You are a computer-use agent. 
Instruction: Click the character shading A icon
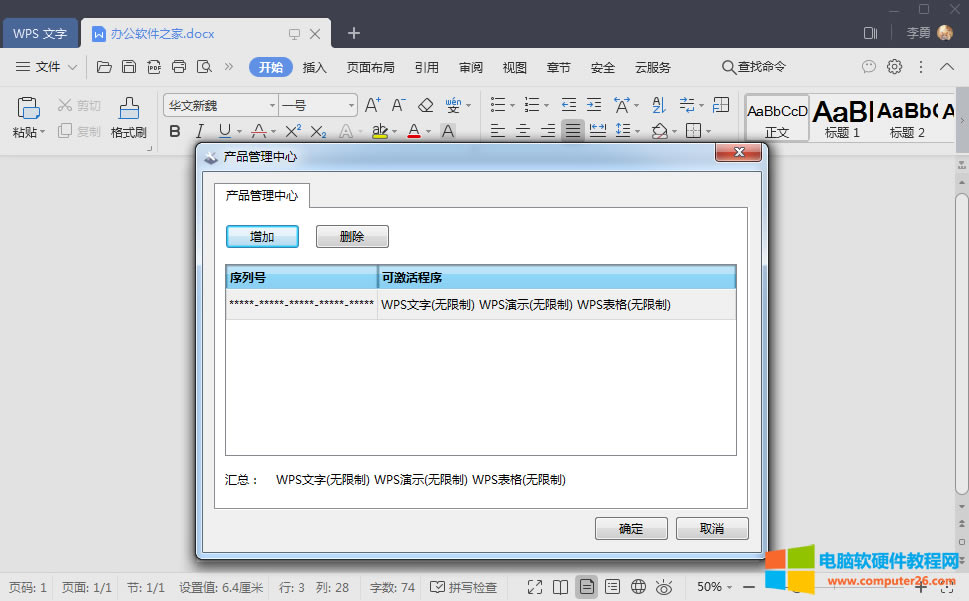[x=448, y=131]
